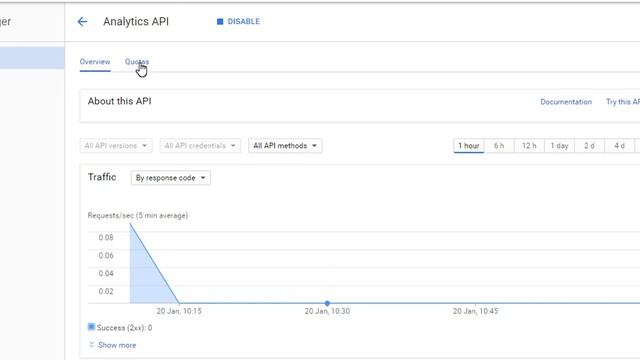The image size is (640, 360).
Task: Click the 0.08 axis value
Action: 106,238
